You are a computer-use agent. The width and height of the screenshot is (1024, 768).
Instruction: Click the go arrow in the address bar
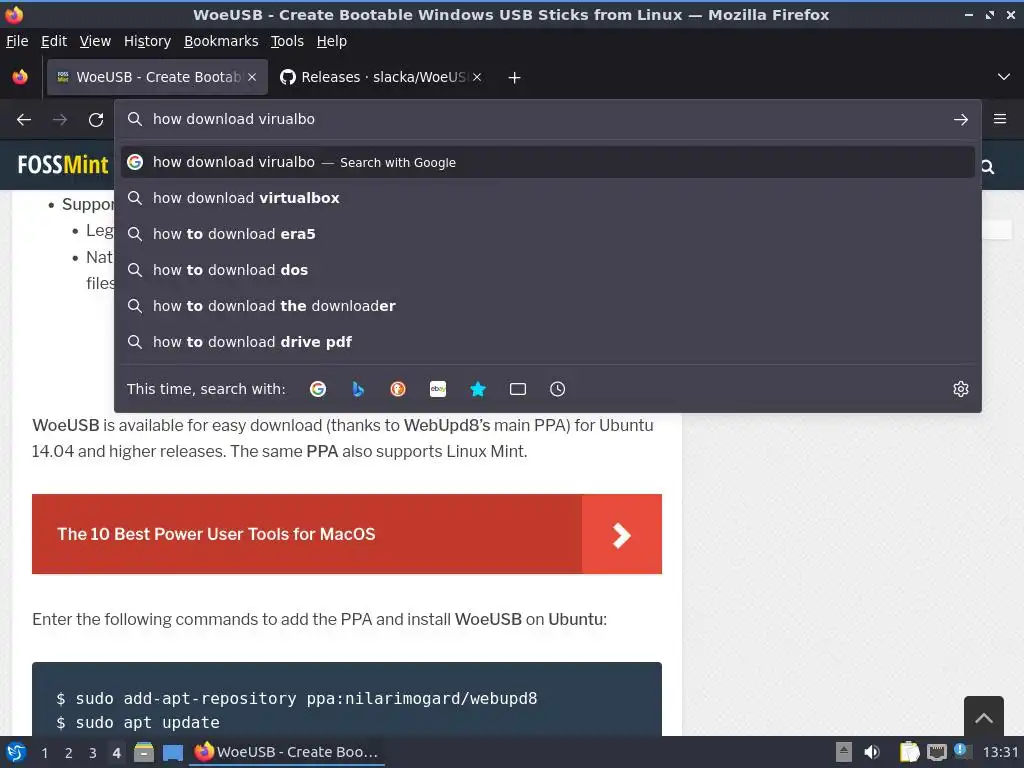tap(961, 120)
